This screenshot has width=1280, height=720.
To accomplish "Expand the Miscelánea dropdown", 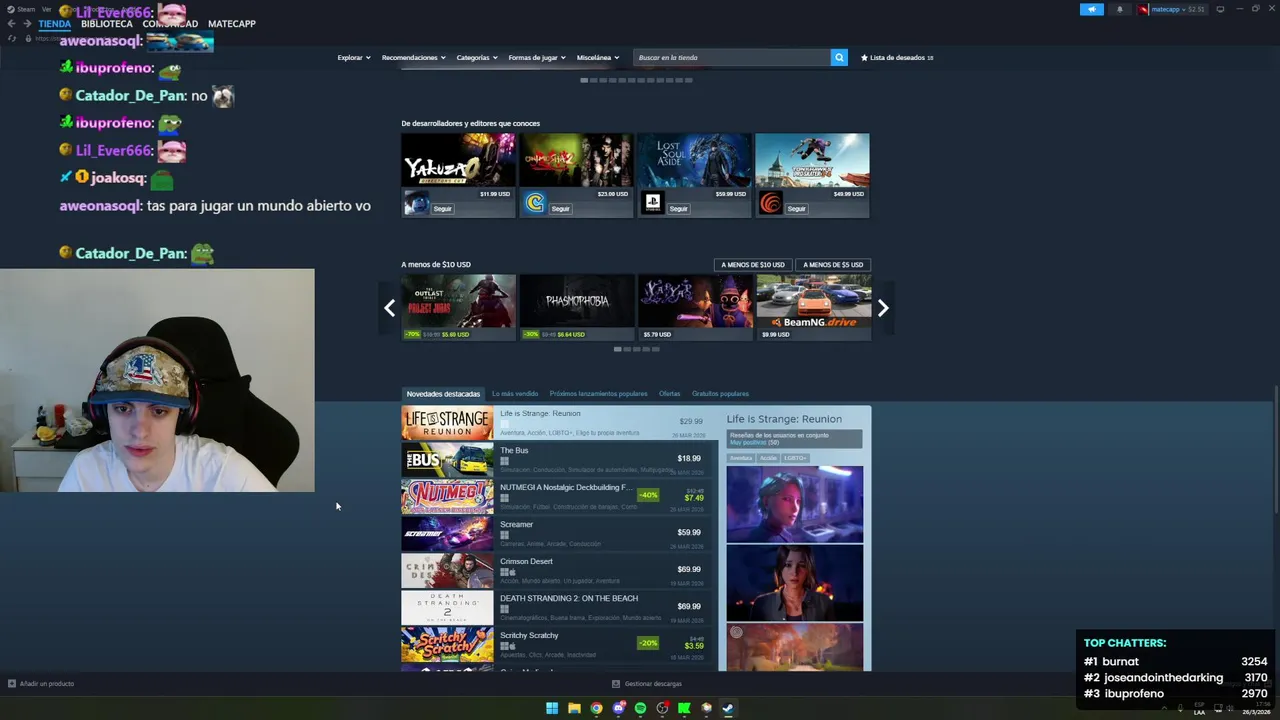I will click(x=598, y=57).
